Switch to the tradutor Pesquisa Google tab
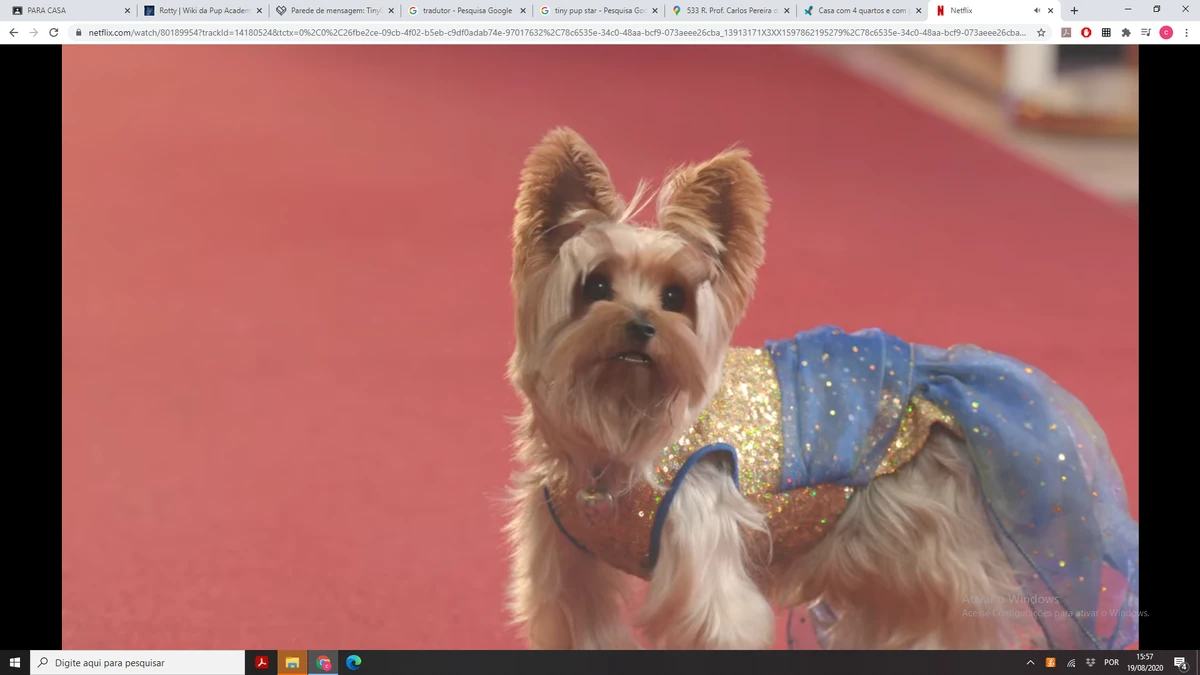Image resolution: width=1200 pixels, height=675 pixels. click(x=463, y=11)
